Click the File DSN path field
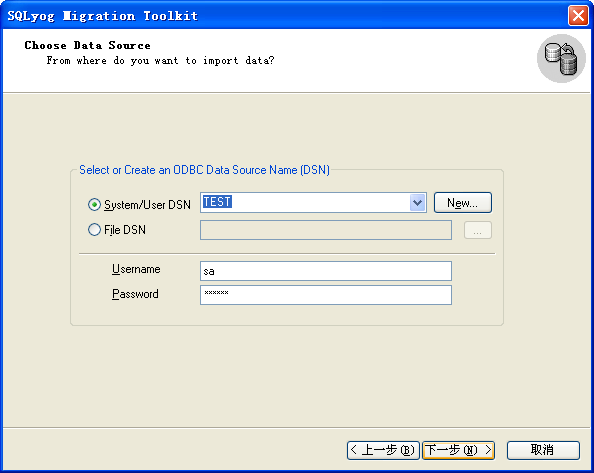Viewport: 594px width, 473px height. pos(326,230)
